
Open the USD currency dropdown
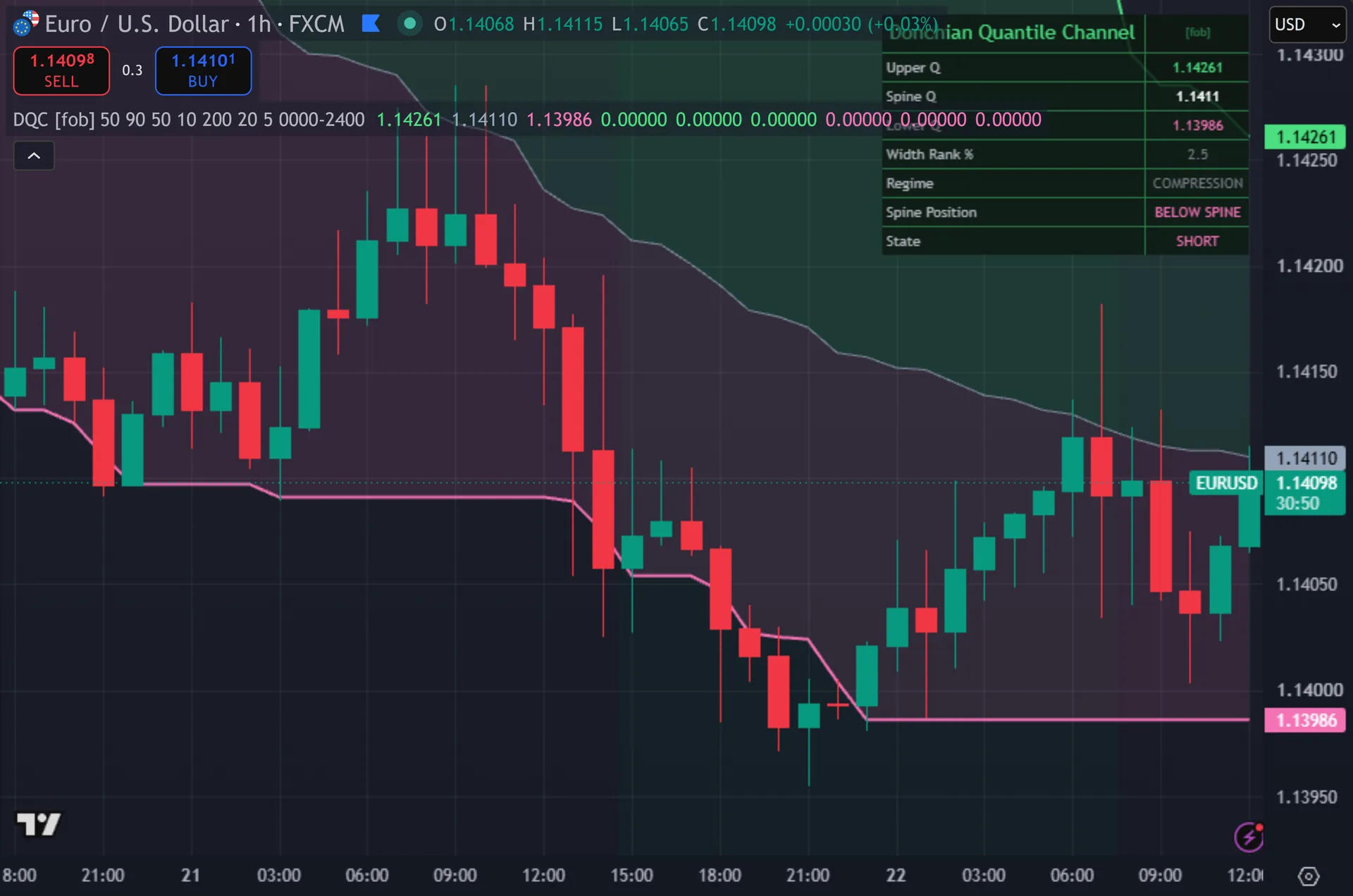[x=1307, y=25]
